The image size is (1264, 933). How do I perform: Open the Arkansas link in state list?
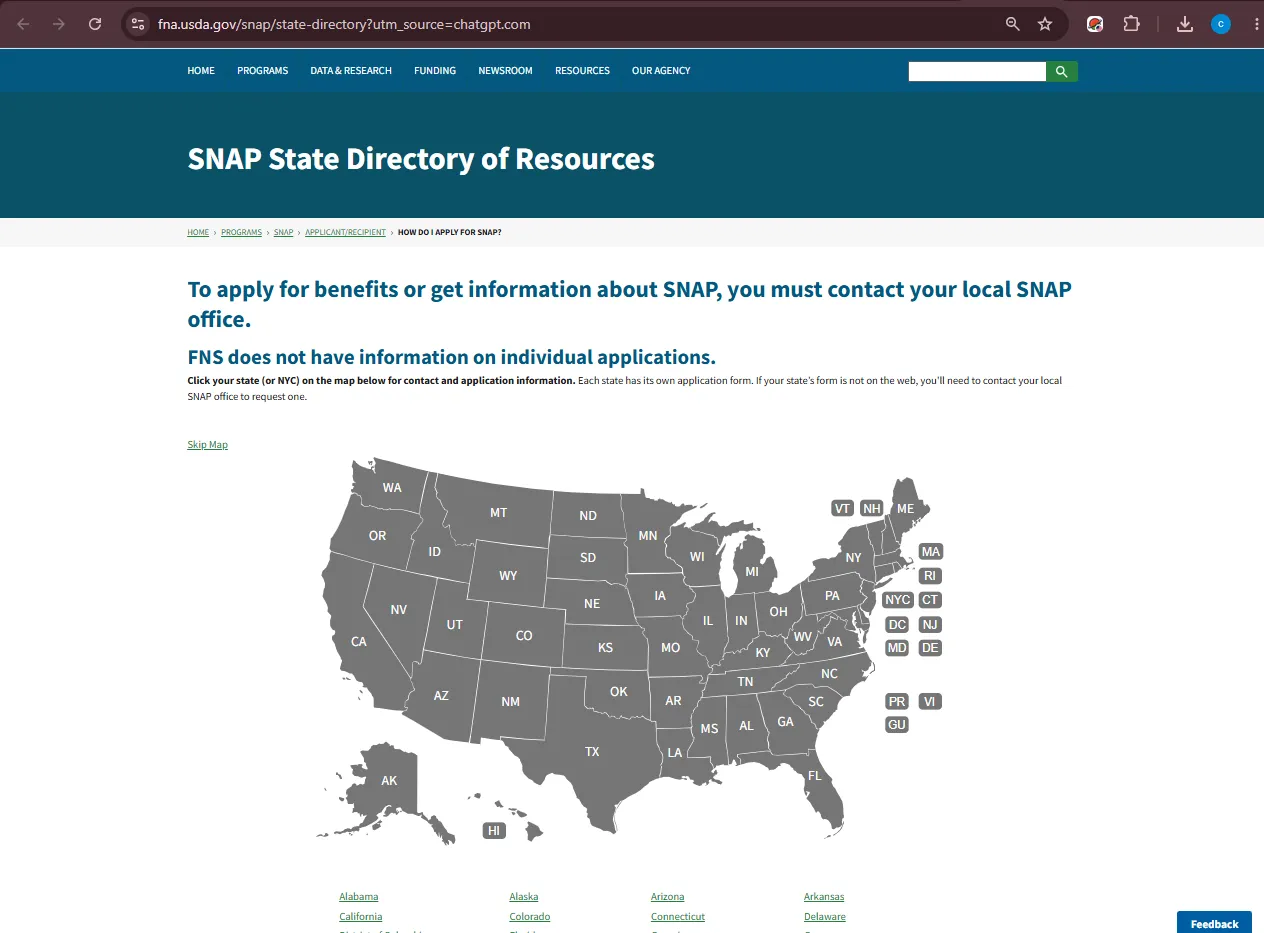coord(824,897)
